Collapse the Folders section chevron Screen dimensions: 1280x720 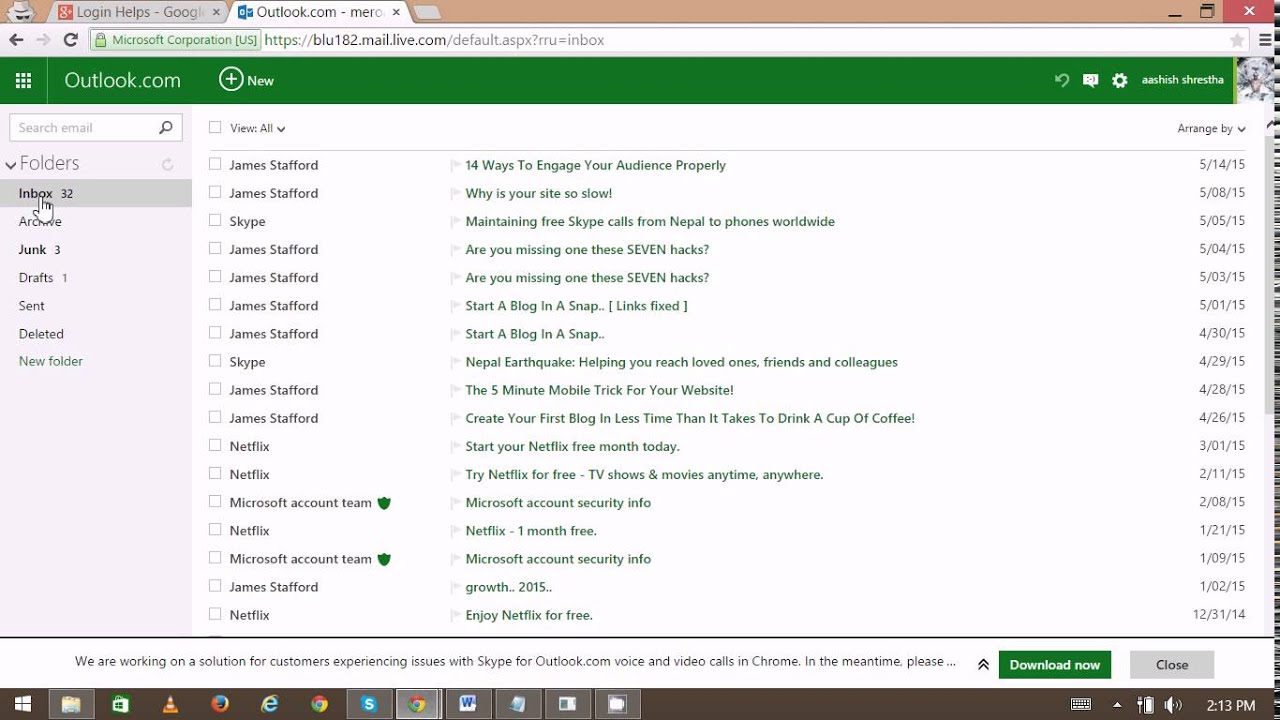[x=11, y=165]
